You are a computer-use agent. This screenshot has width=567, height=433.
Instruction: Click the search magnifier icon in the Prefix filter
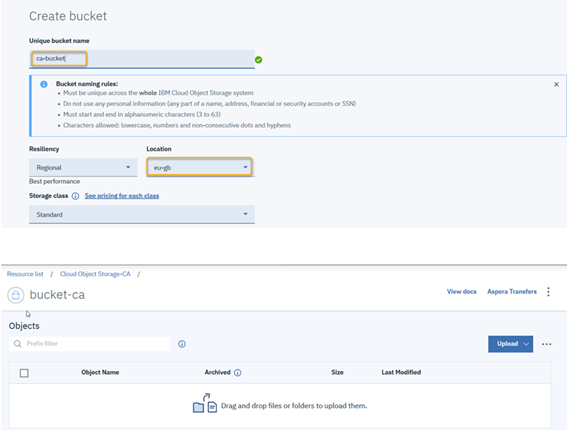click(17, 344)
